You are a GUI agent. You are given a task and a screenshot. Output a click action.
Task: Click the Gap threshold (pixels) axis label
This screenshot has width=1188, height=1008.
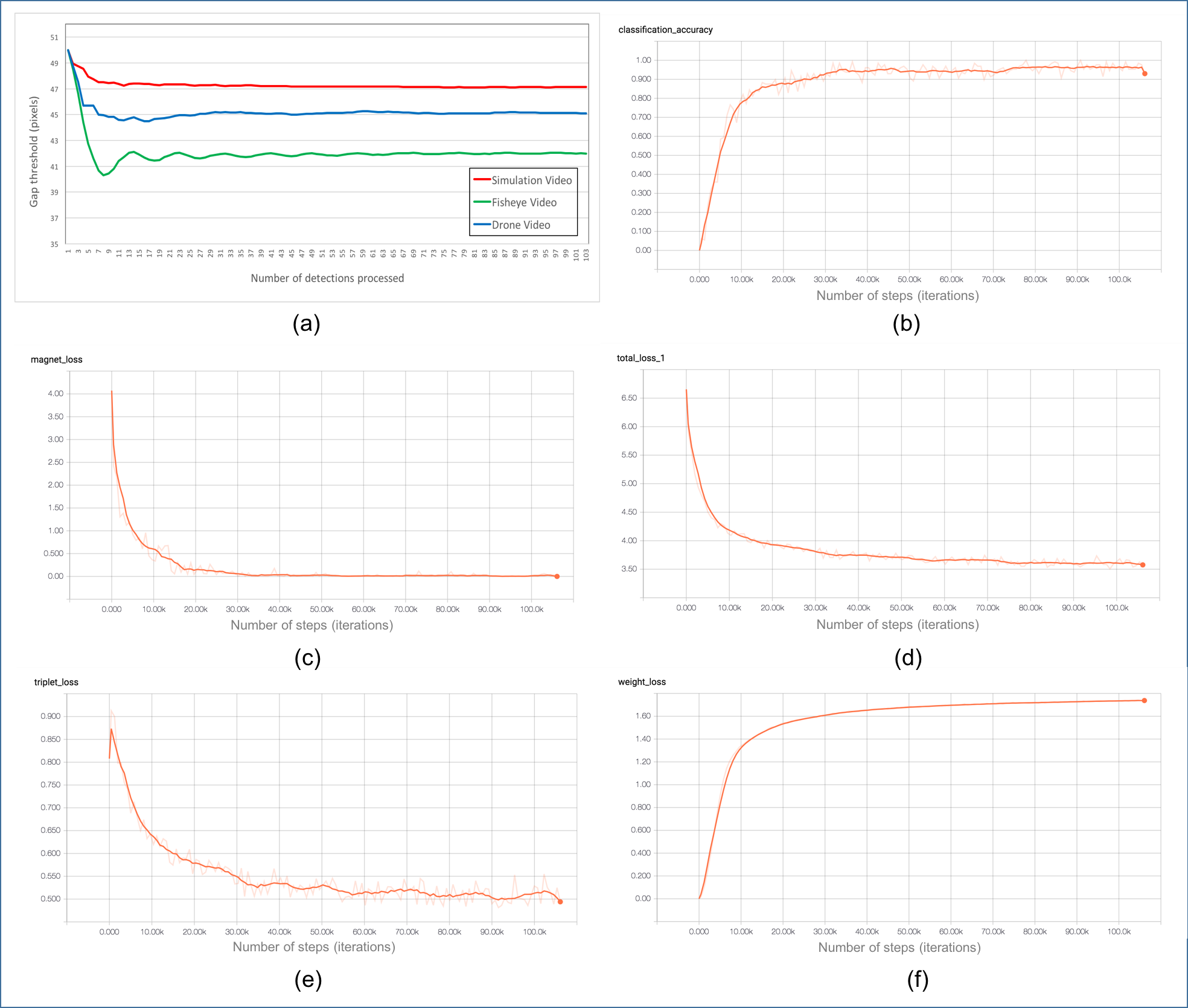pyautogui.click(x=34, y=152)
